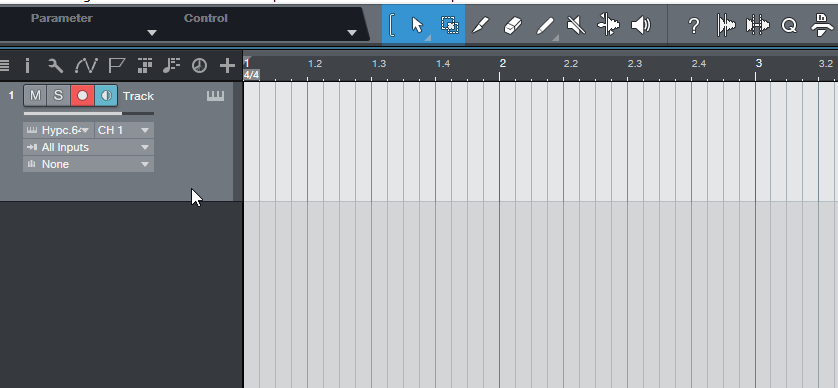Show automation curve icon

coord(86,66)
